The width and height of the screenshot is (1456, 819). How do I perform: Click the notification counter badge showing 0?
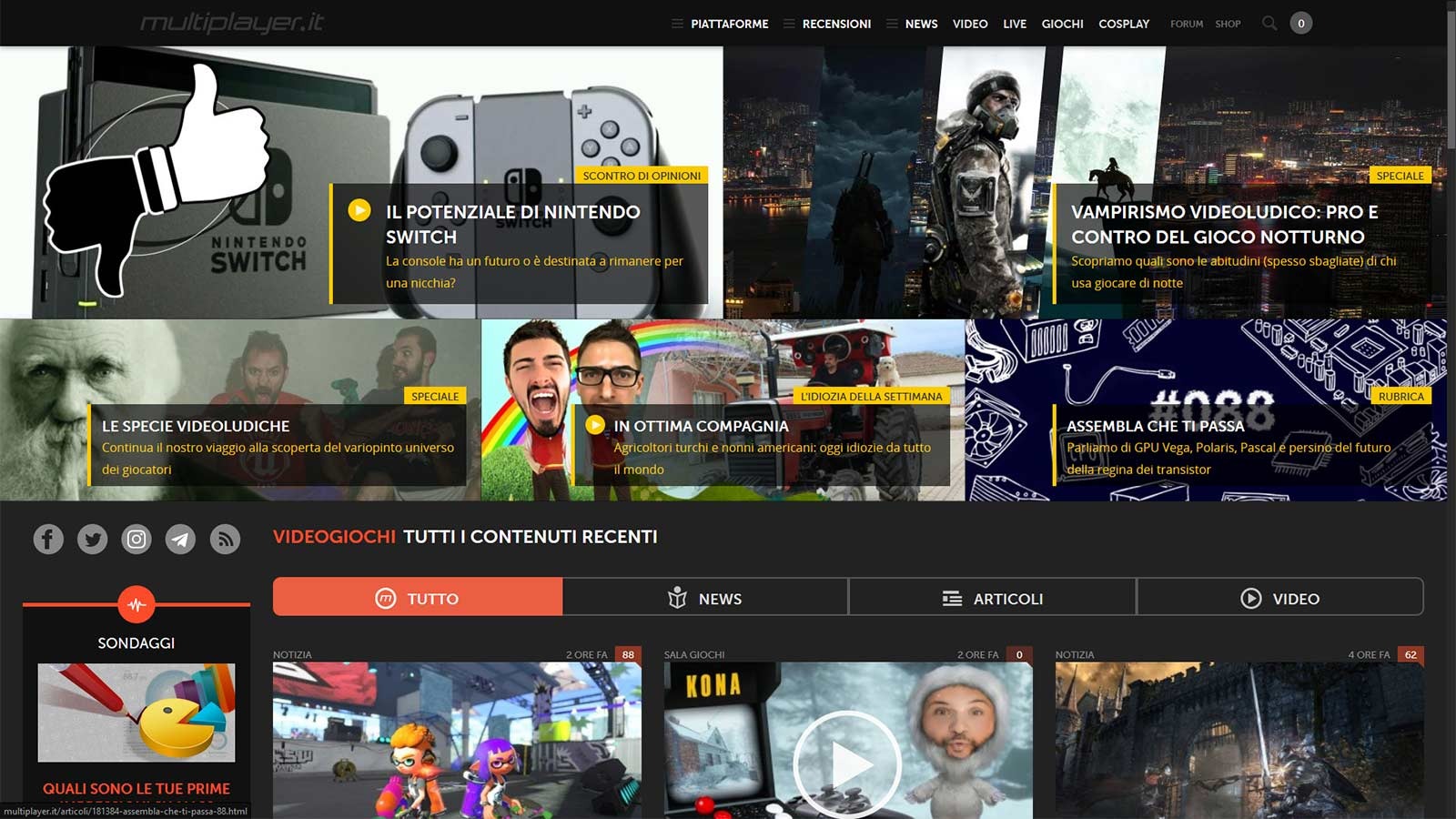pyautogui.click(x=1301, y=23)
